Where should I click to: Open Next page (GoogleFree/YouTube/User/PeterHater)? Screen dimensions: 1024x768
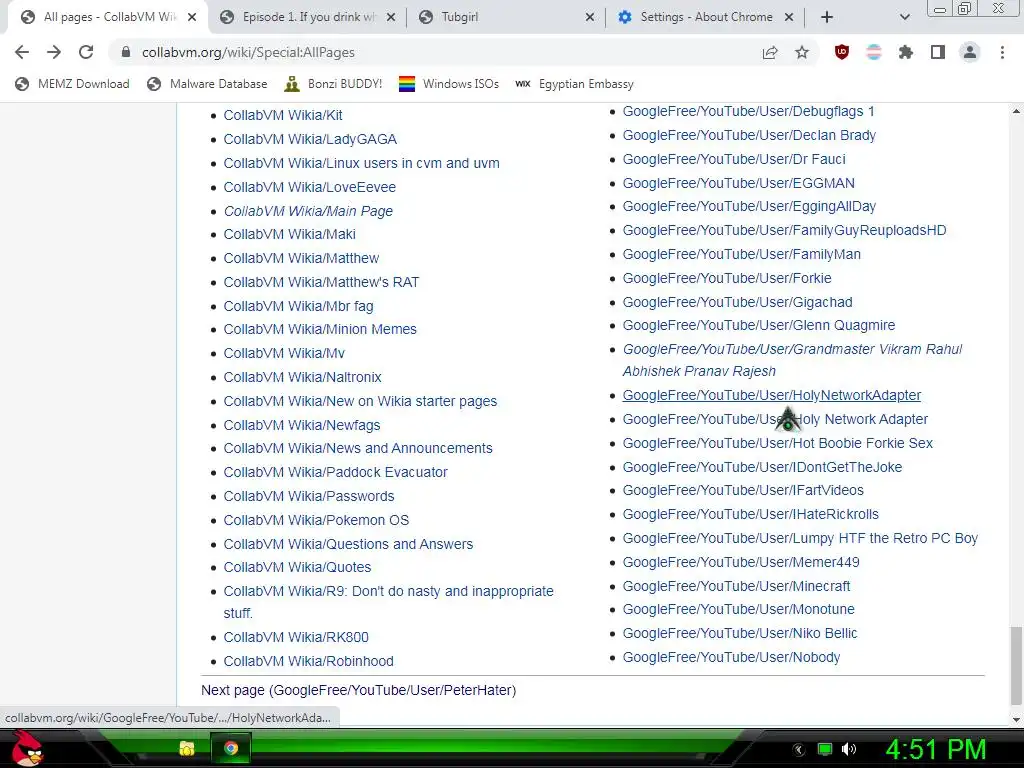(x=359, y=690)
